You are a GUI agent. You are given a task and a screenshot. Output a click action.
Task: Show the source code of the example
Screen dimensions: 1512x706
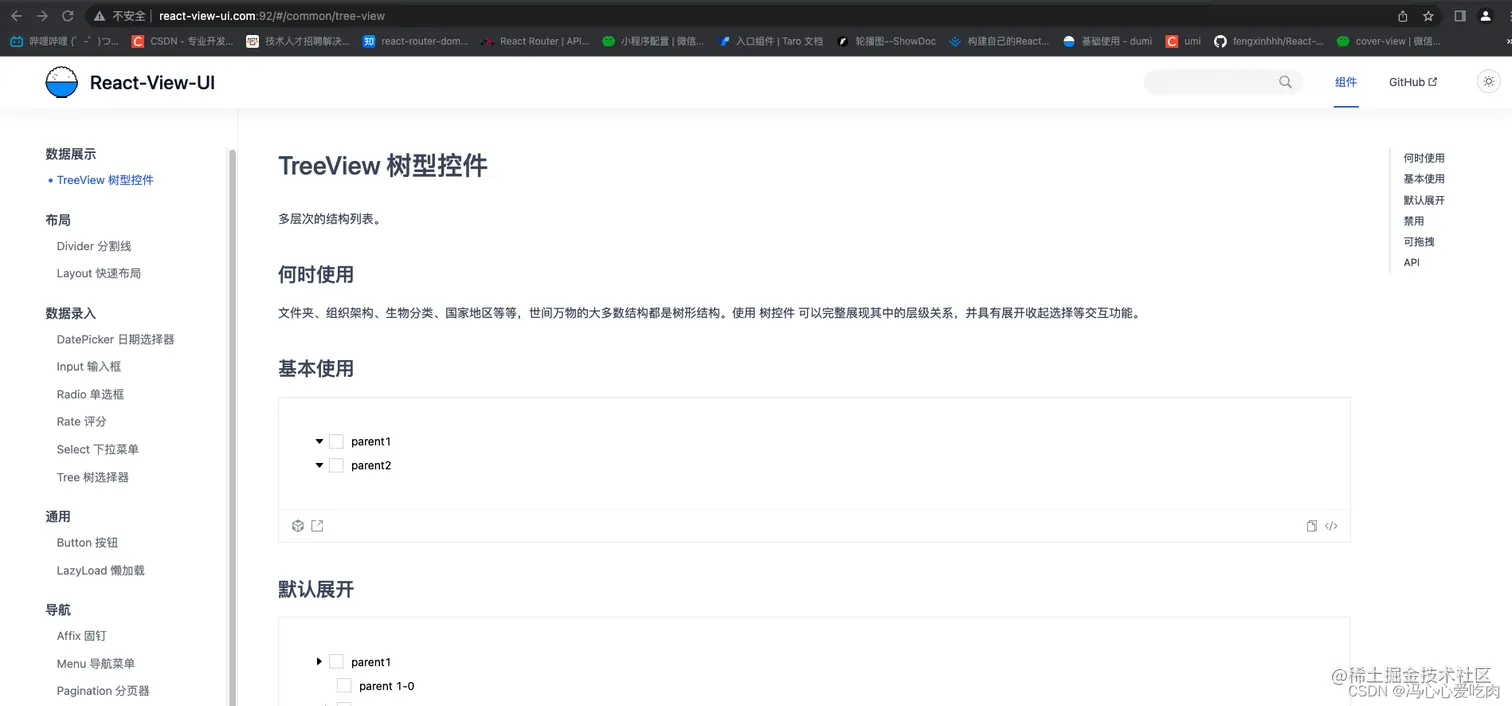point(1330,525)
